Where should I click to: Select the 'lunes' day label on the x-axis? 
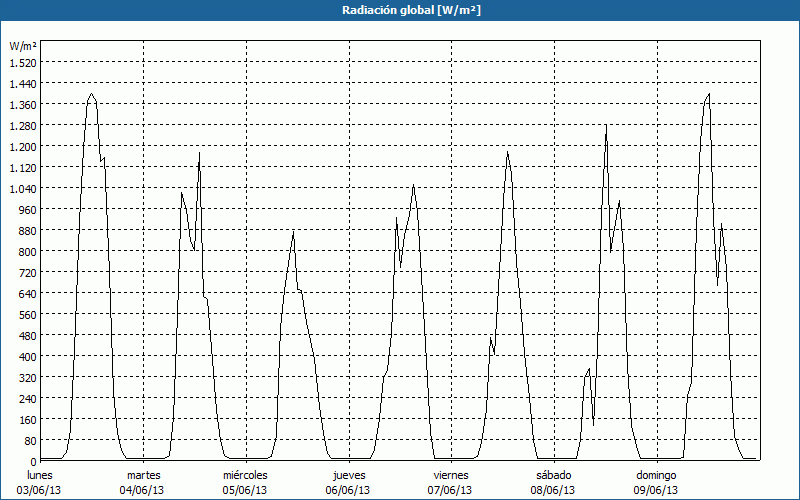coord(41,474)
